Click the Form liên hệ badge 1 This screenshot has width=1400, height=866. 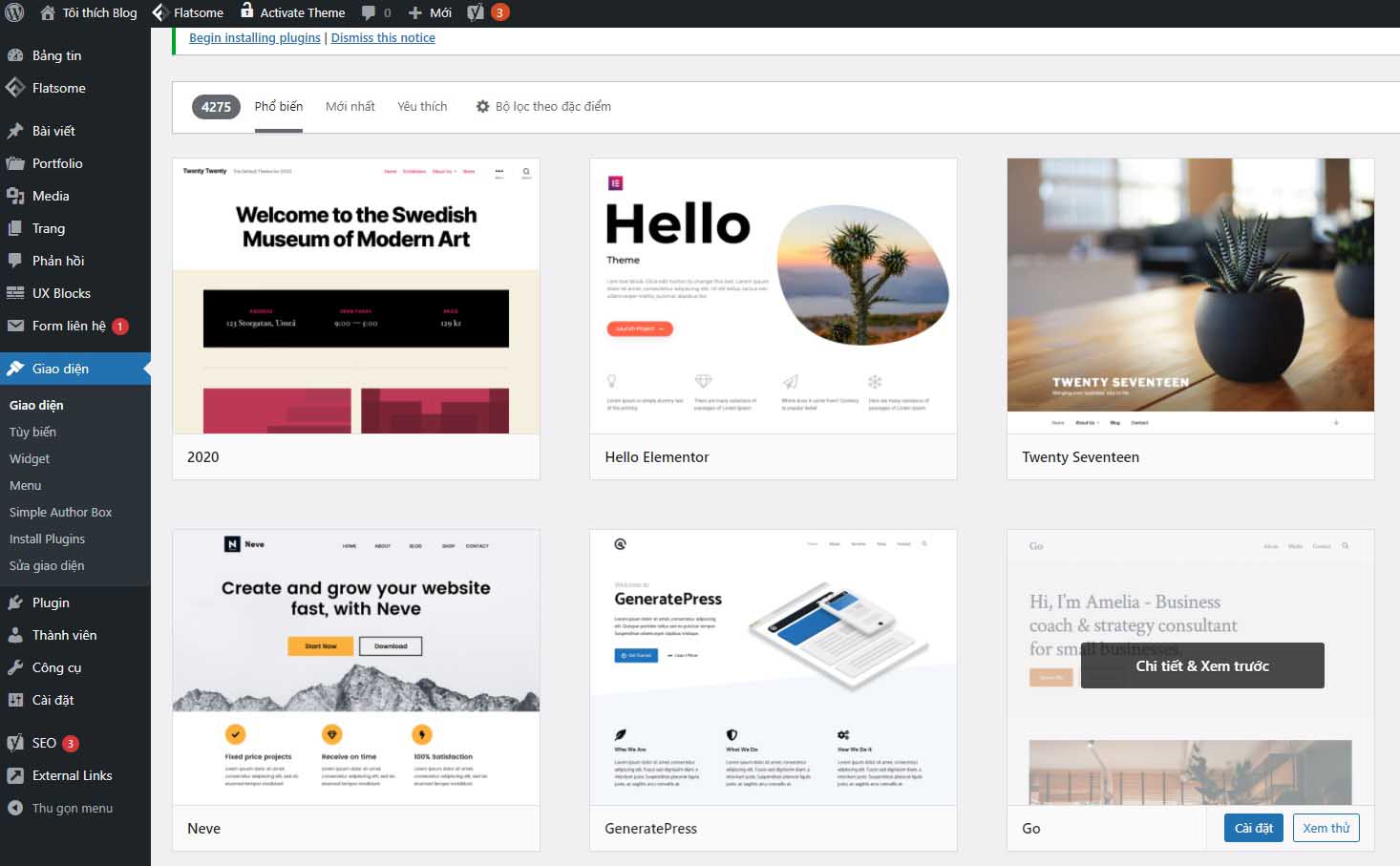click(x=120, y=327)
